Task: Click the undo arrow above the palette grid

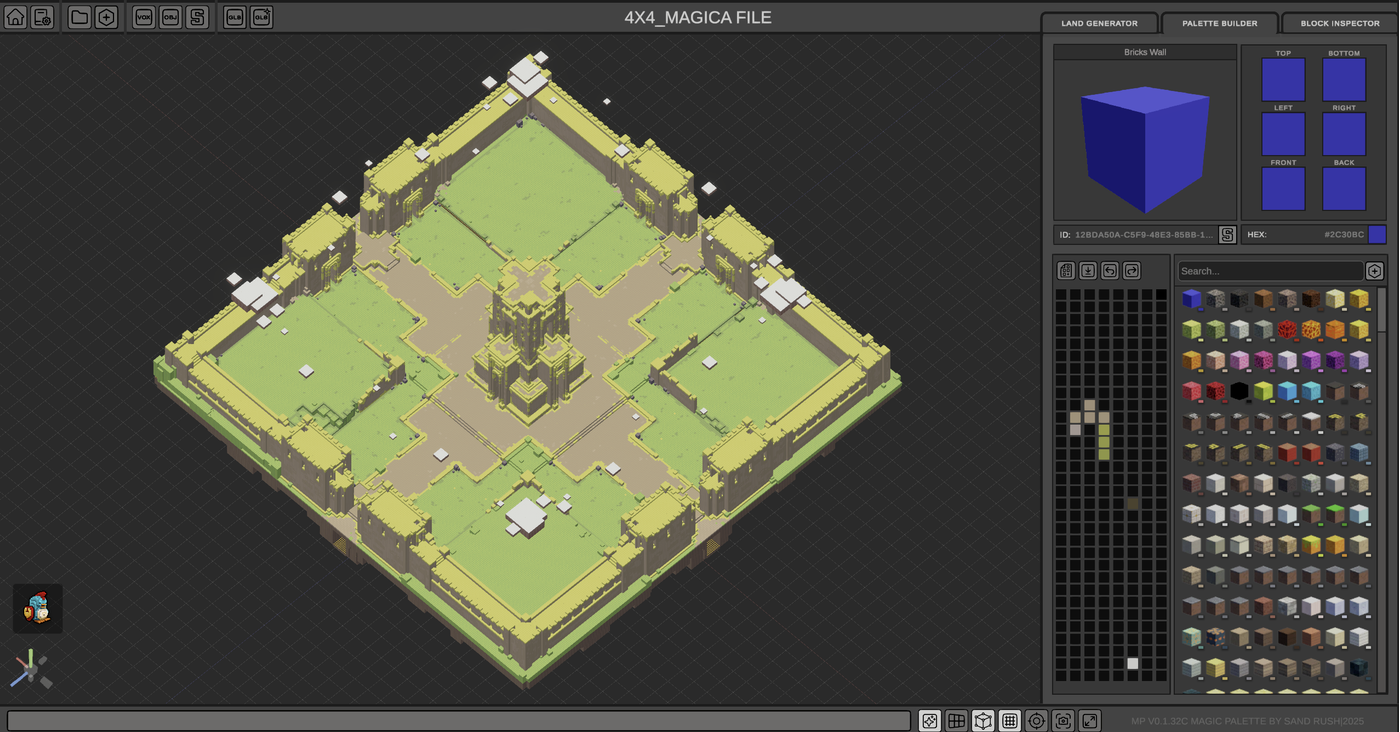Action: click(x=1110, y=271)
